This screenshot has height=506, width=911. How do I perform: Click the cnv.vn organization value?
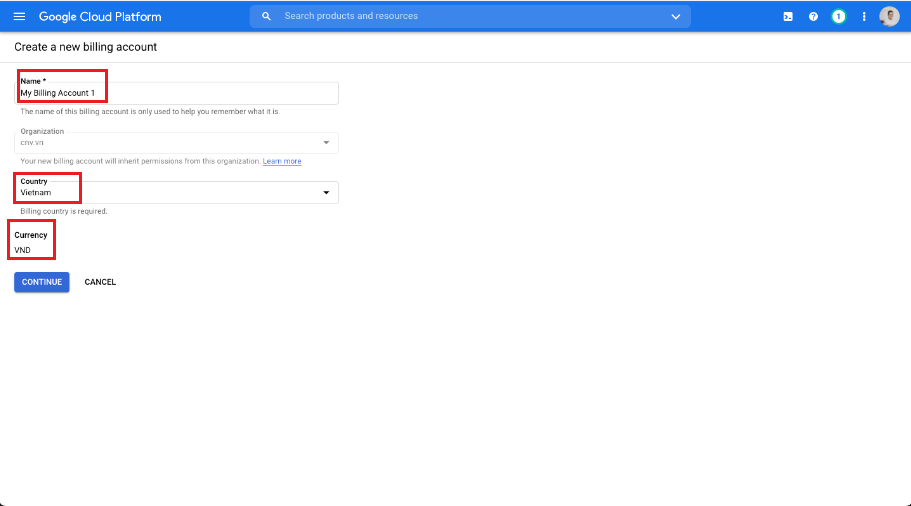coord(32,142)
